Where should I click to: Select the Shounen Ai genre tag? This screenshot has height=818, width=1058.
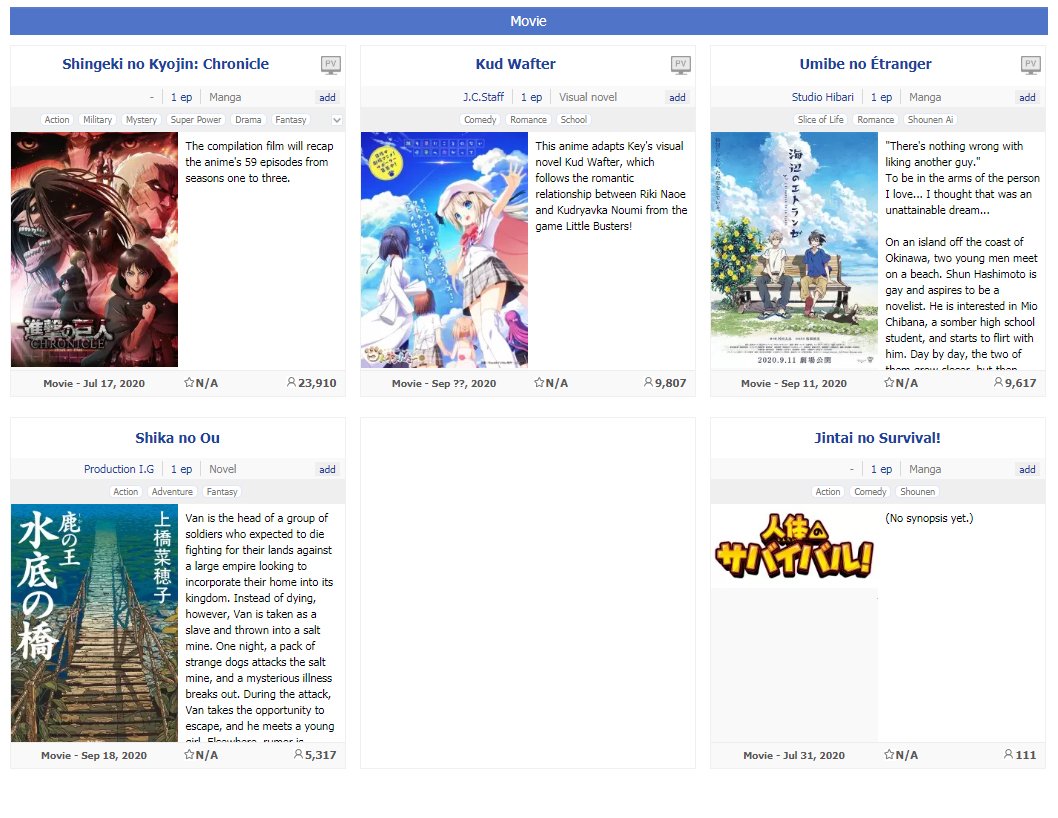(930, 119)
